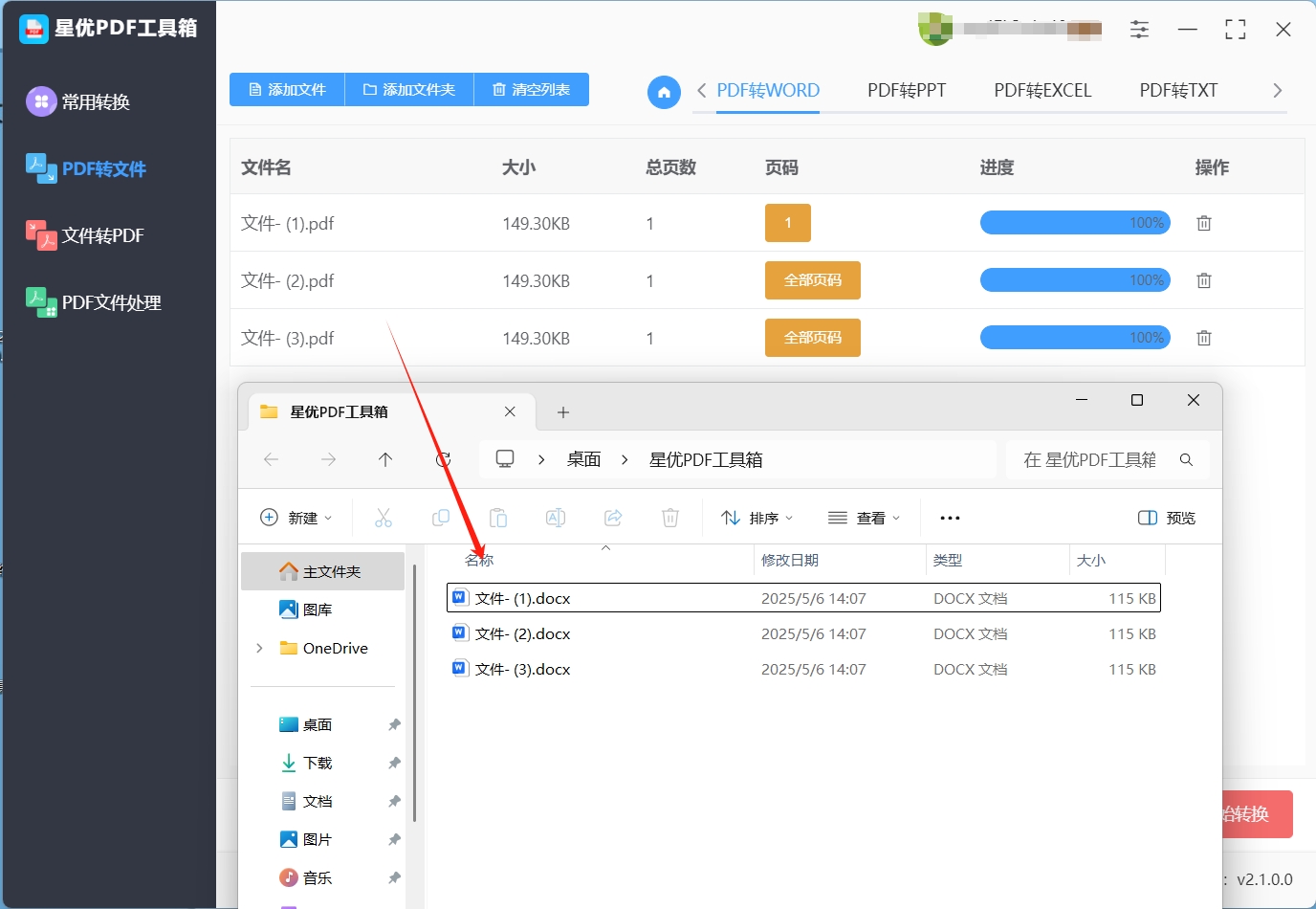Click the Explorer search box
This screenshot has width=1316, height=909.
pos(1108,460)
